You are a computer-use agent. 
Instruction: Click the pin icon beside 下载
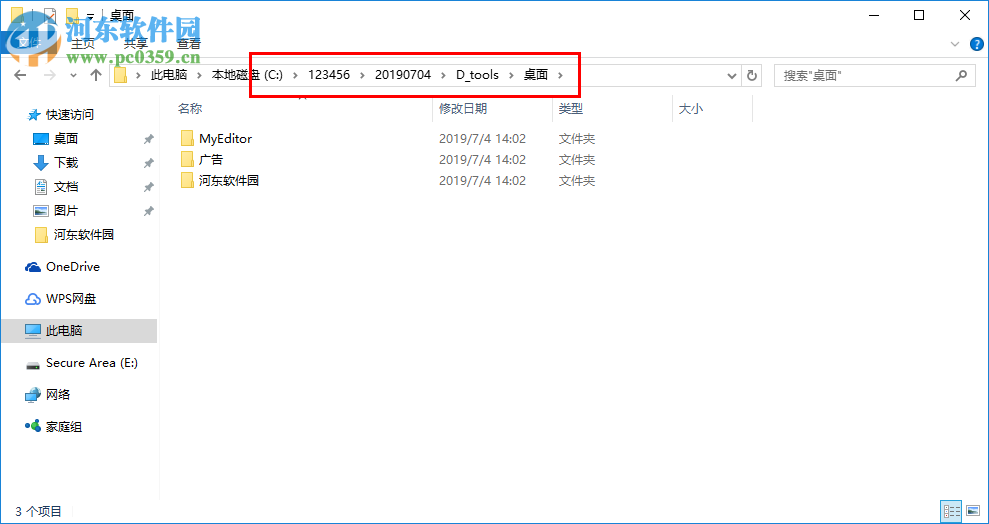coord(148,163)
